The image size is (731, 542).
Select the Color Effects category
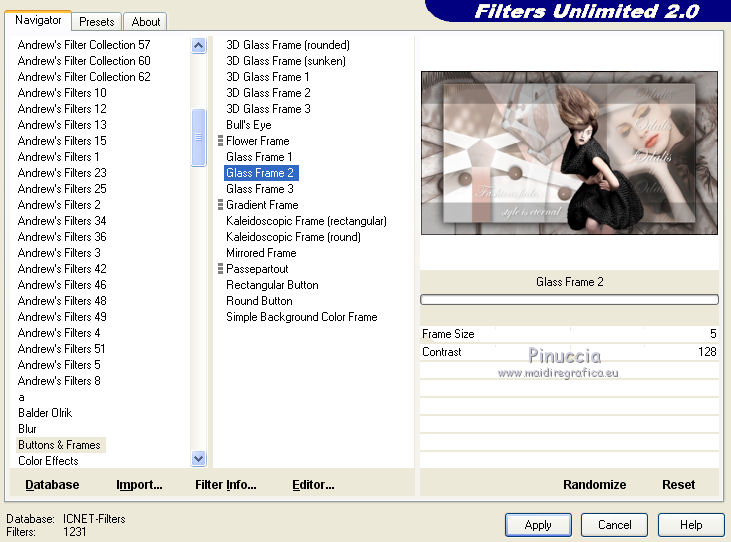48,461
